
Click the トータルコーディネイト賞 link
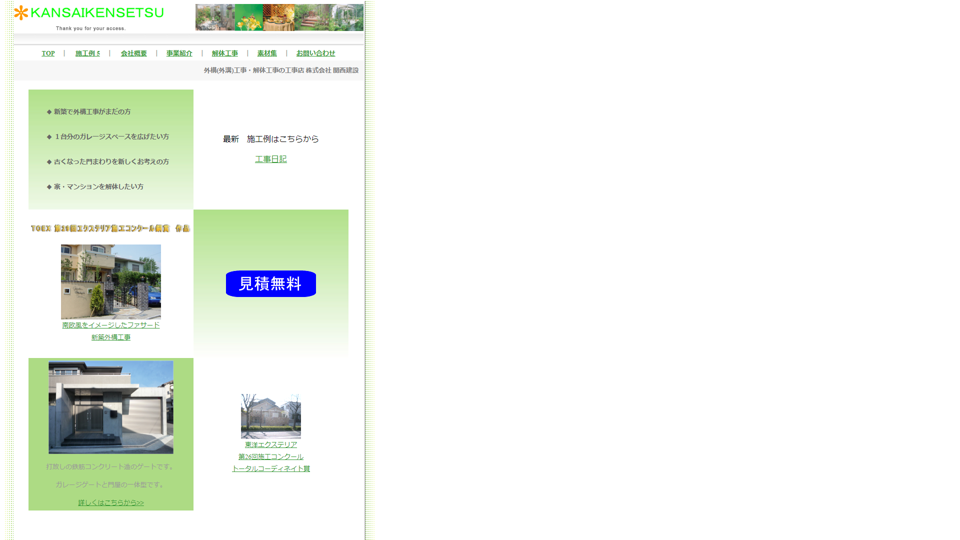pyautogui.click(x=271, y=469)
